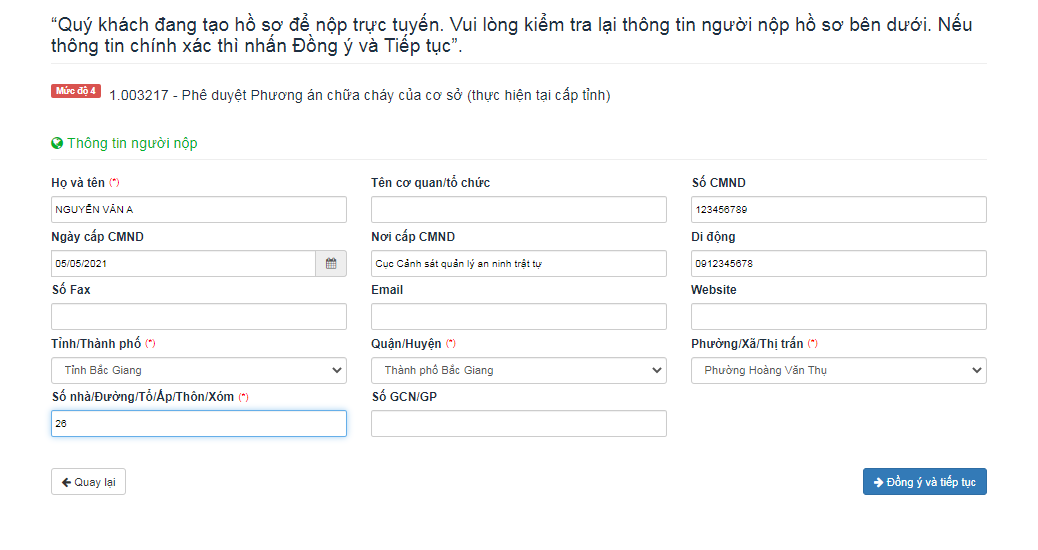Click the Ngày cấp CMND date field

(183, 263)
